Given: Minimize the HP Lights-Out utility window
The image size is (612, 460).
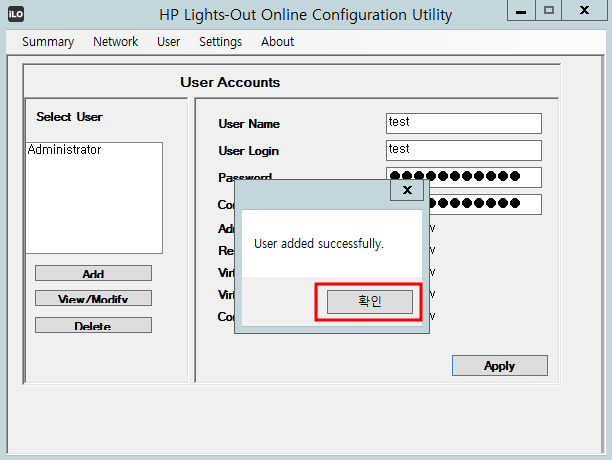Looking at the screenshot, I should pos(521,11).
